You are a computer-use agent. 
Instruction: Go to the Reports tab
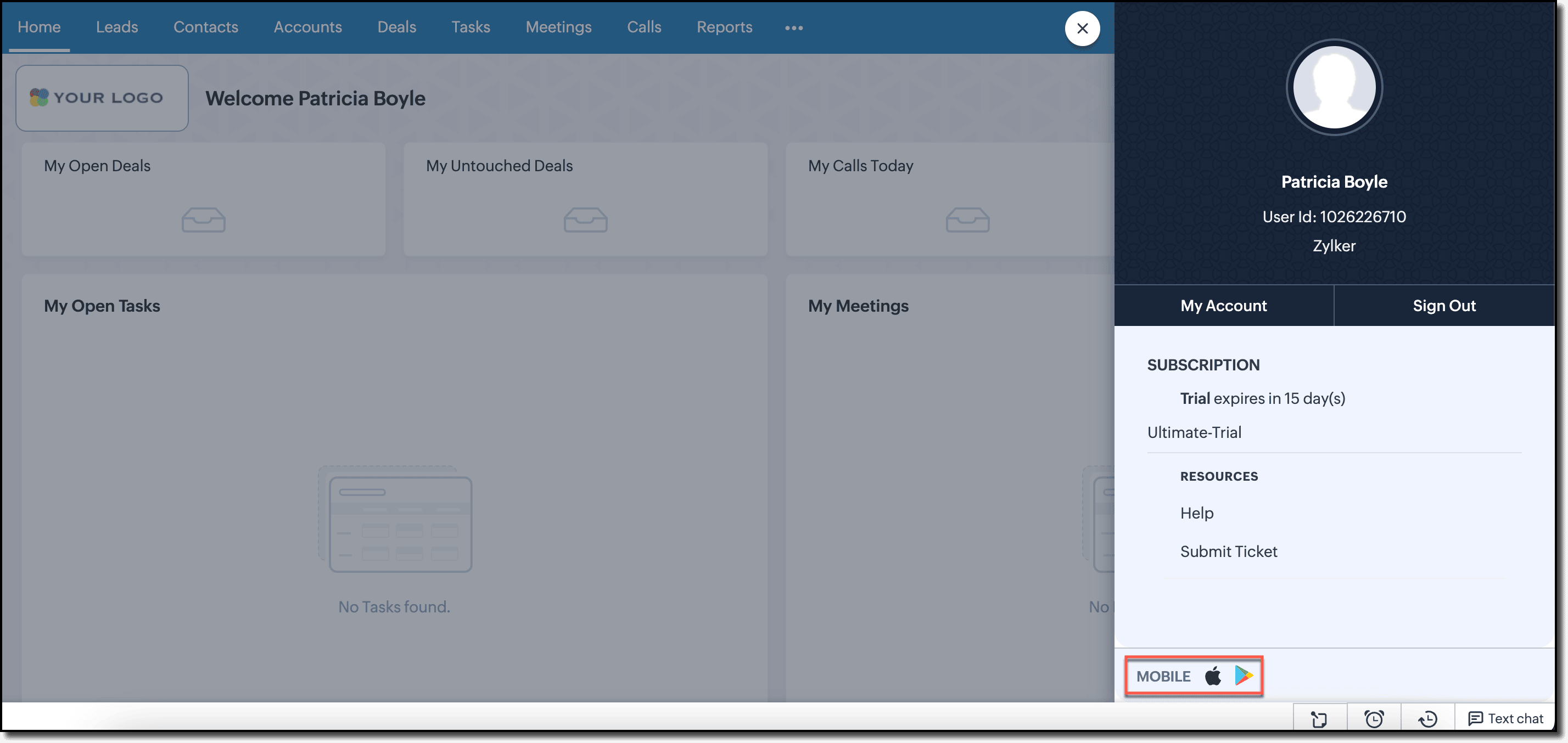(x=724, y=27)
